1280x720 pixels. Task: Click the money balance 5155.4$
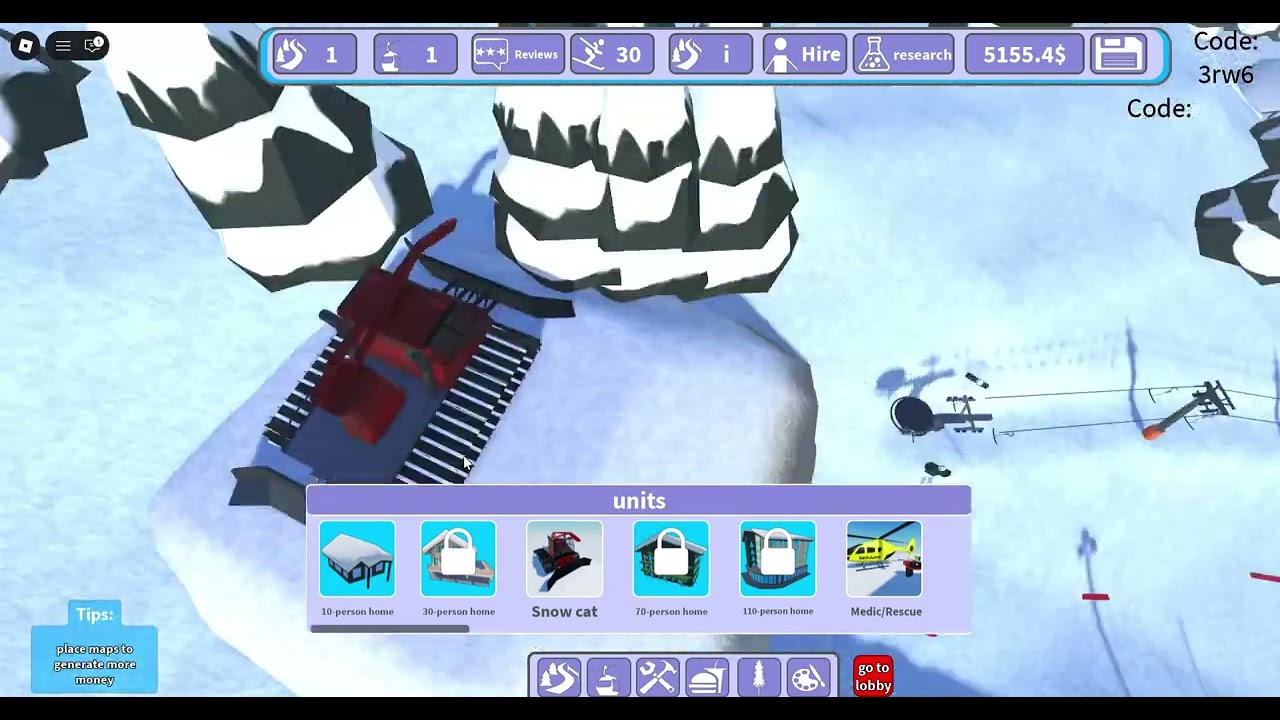1024,54
